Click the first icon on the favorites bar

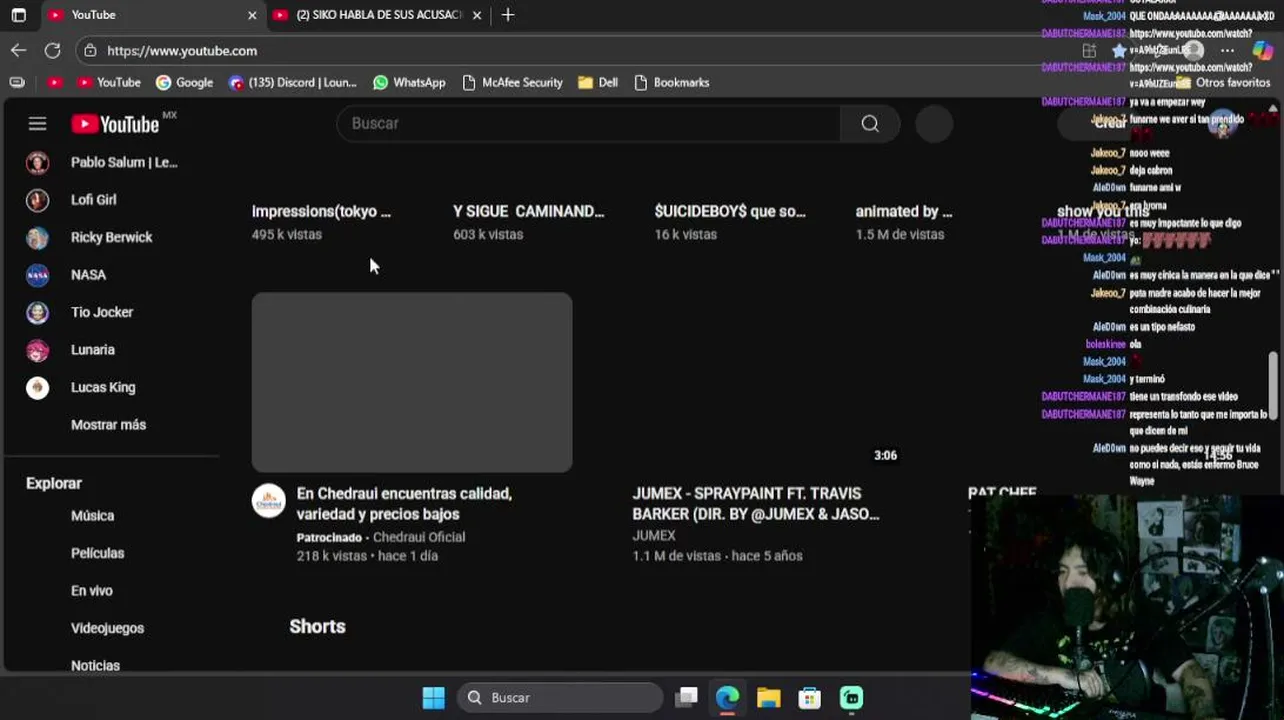pyautogui.click(x=17, y=82)
